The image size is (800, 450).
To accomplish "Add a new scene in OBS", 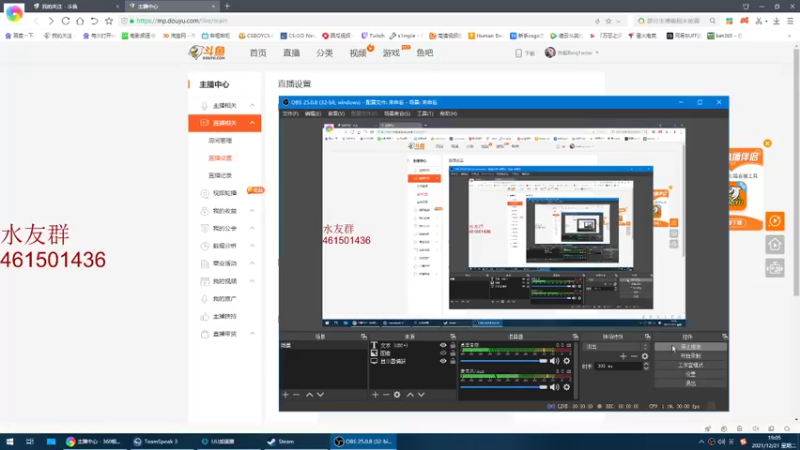I will [x=285, y=394].
